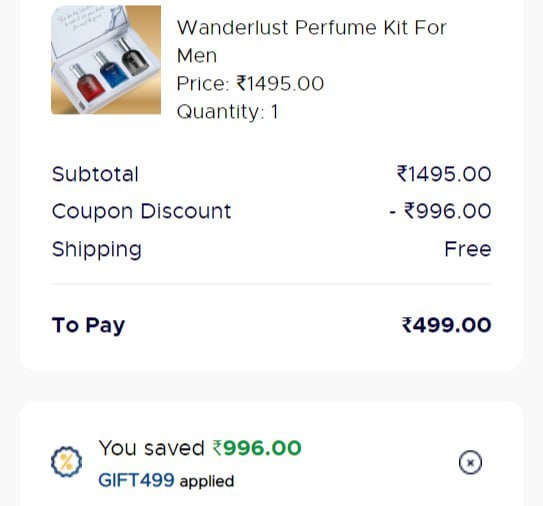Image resolution: width=543 pixels, height=506 pixels.
Task: Remove the applied GIFT499 coupon
Action: [470, 462]
